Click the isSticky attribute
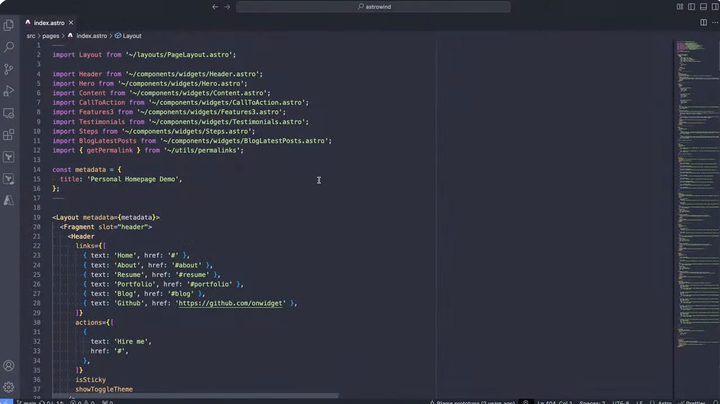720x404 pixels. 90,380
